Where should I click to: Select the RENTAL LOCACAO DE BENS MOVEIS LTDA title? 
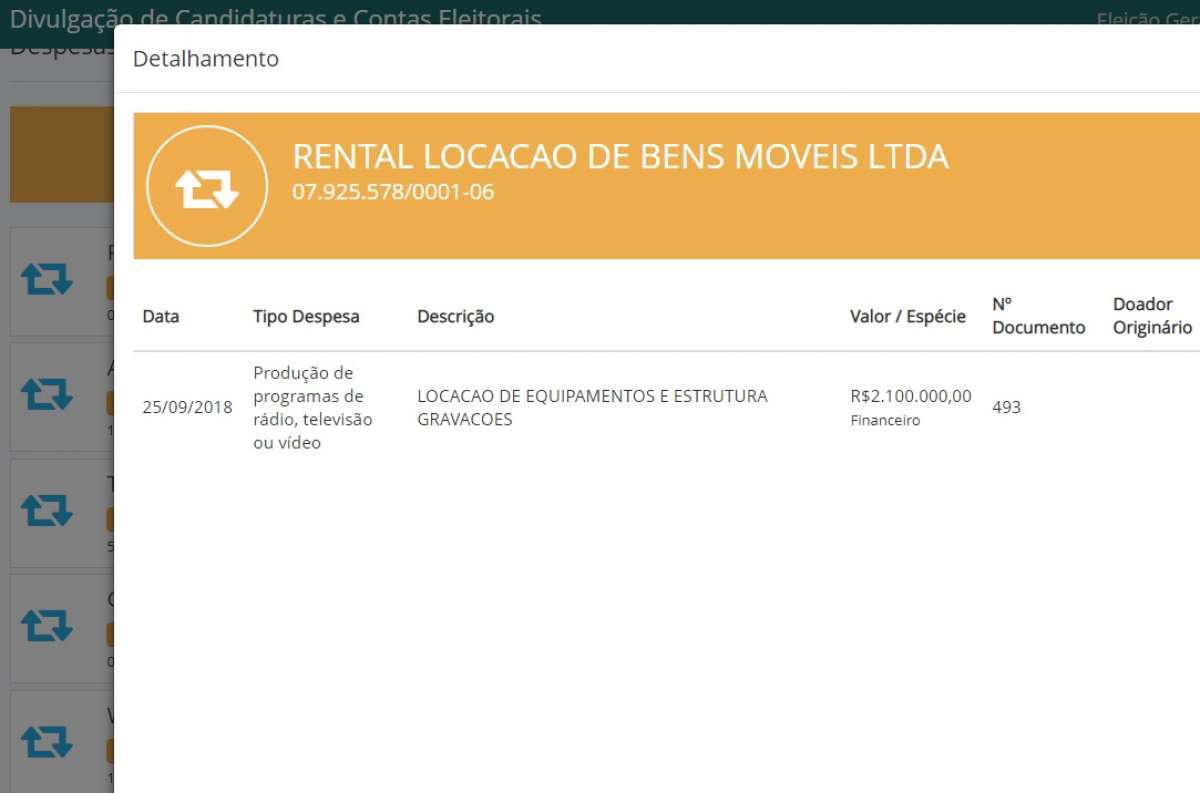(x=620, y=157)
